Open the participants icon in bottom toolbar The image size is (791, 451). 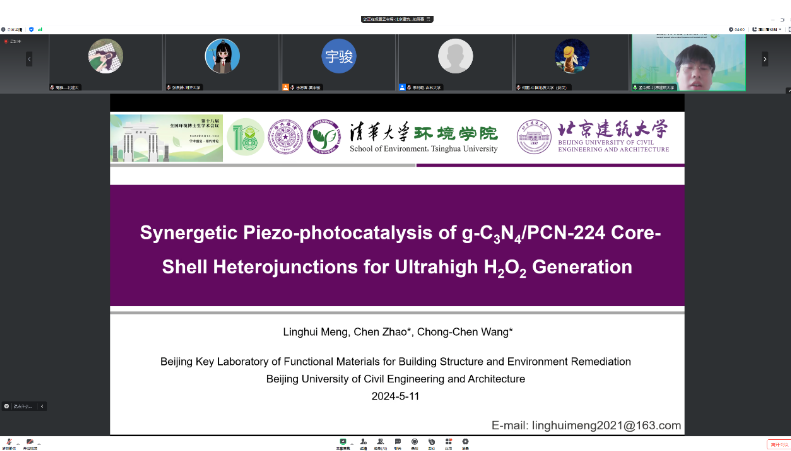pos(363,442)
